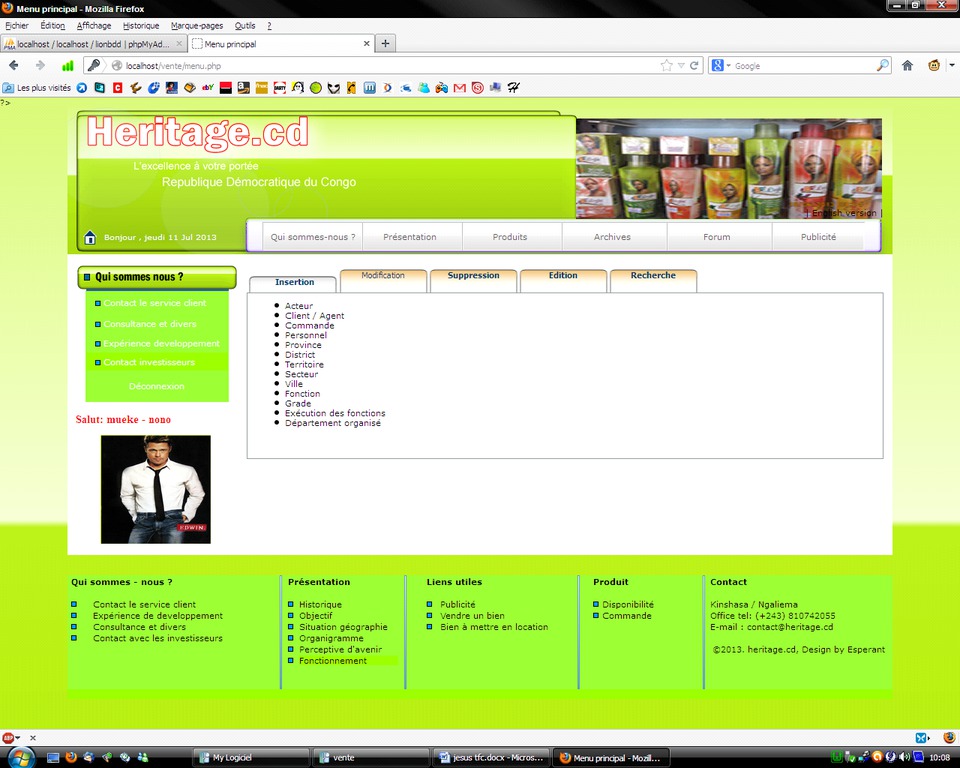
Task: Open the Adblock Plus dropdown arrow
Action: 18,737
